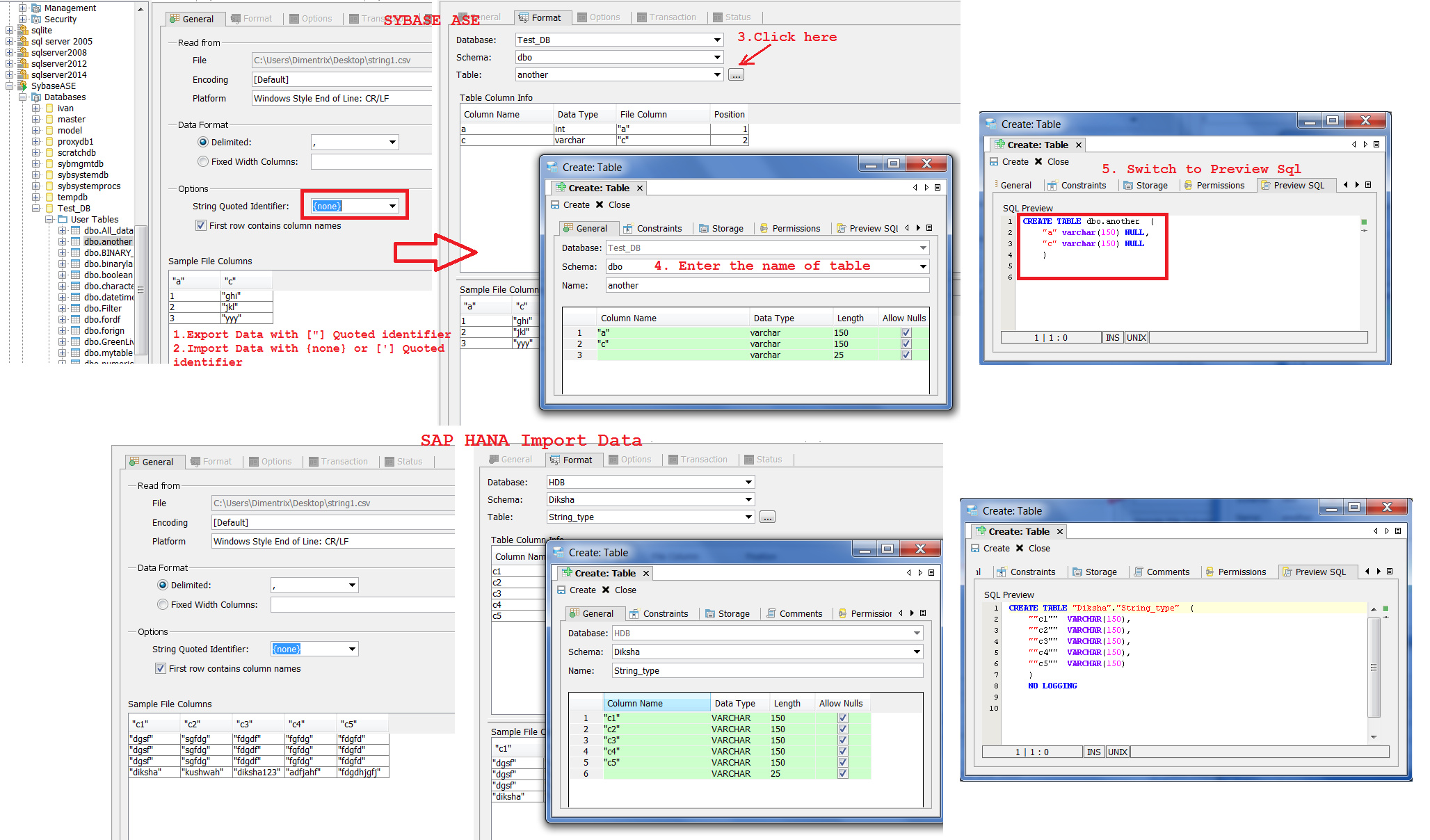Image resolution: width=1430 pixels, height=840 pixels.
Task: Collapse the Test_DB database node
Action: coord(35,209)
